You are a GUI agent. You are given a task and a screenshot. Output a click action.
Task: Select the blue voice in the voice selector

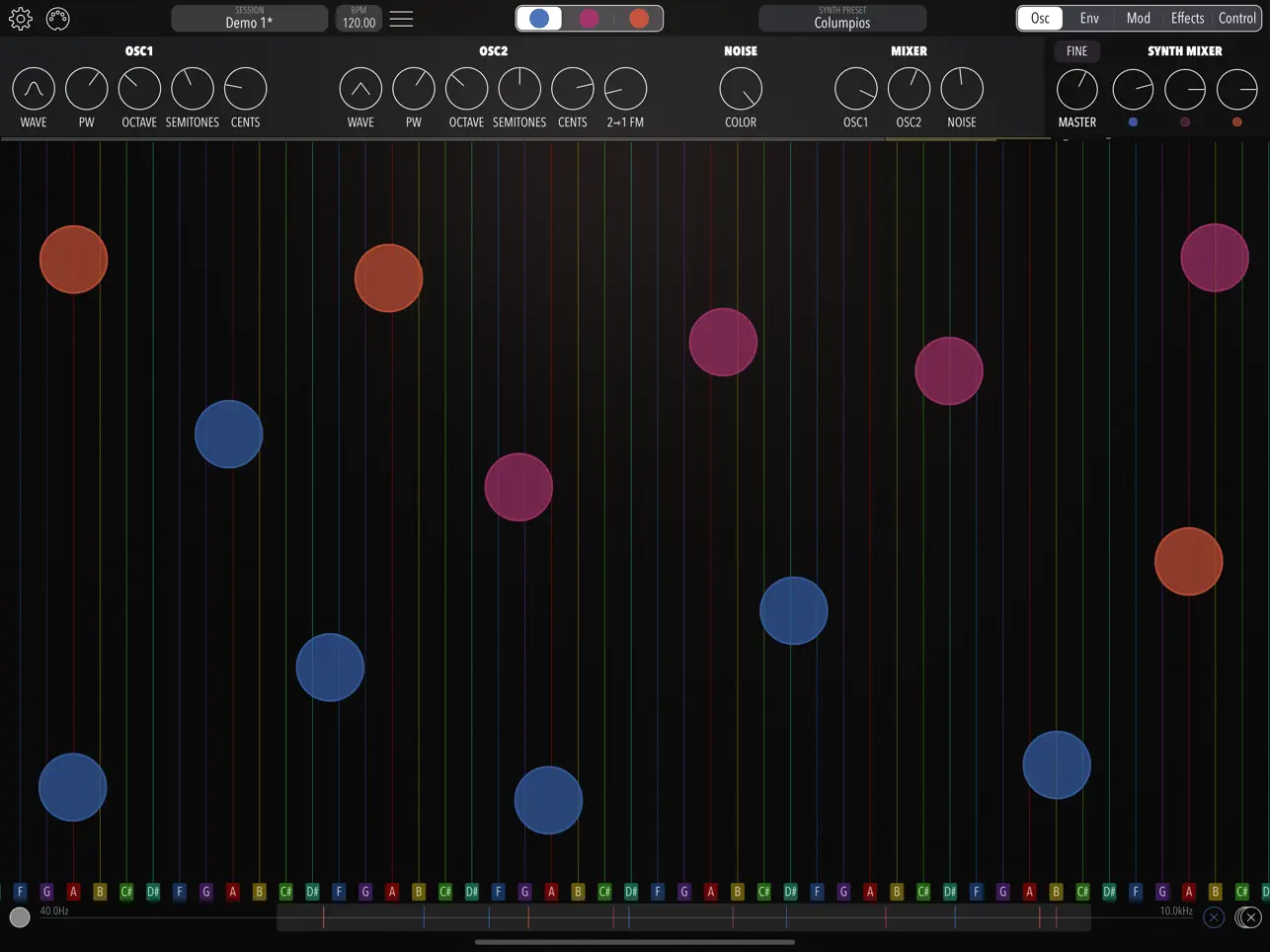point(539,18)
